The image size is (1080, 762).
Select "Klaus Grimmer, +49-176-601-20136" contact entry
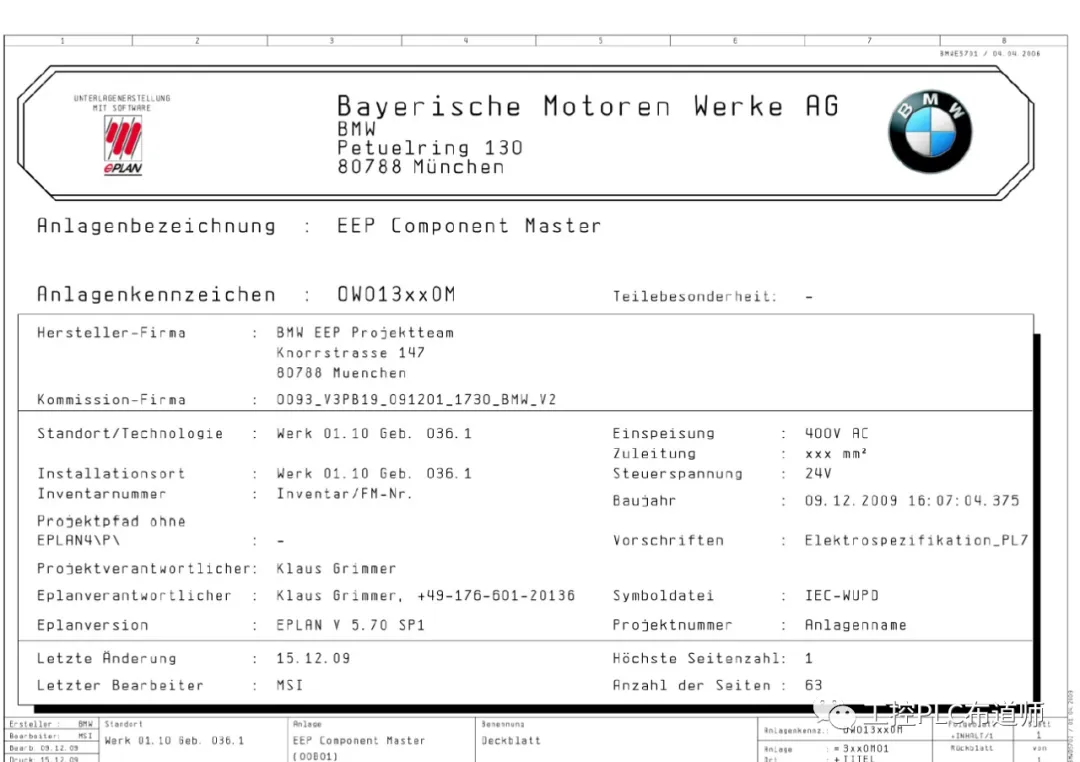(x=426, y=595)
